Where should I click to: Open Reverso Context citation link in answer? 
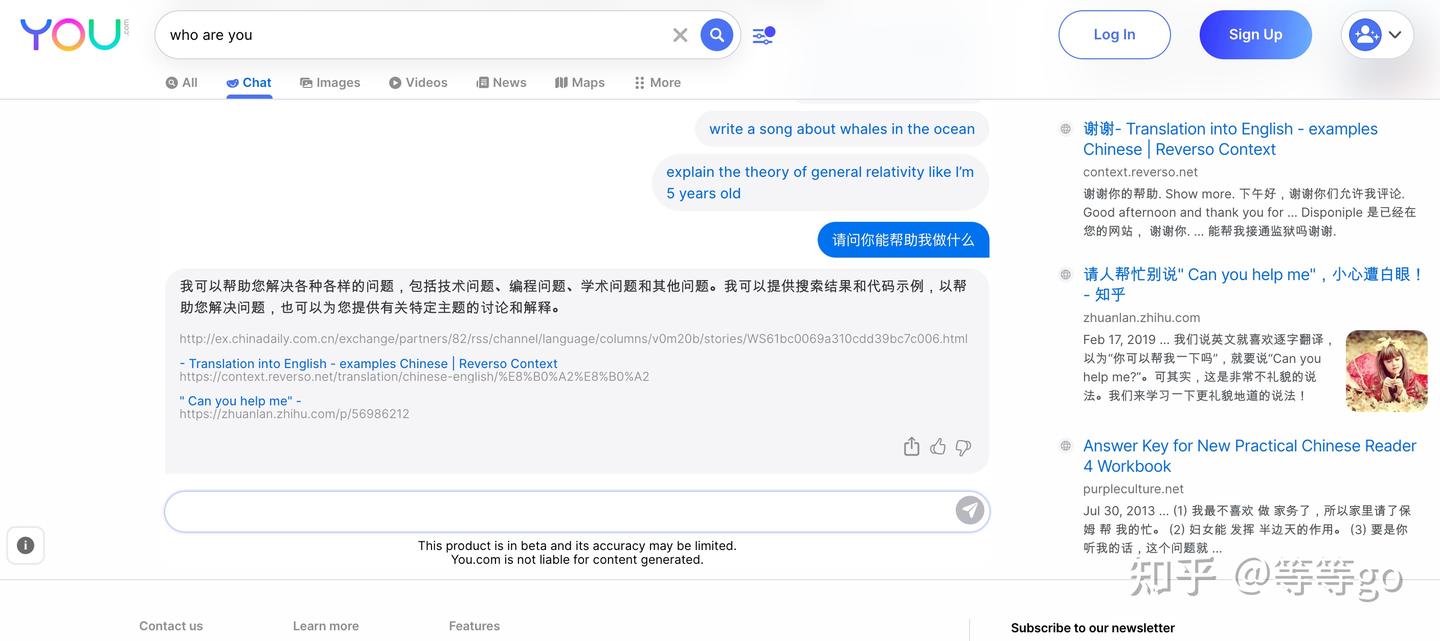(368, 364)
